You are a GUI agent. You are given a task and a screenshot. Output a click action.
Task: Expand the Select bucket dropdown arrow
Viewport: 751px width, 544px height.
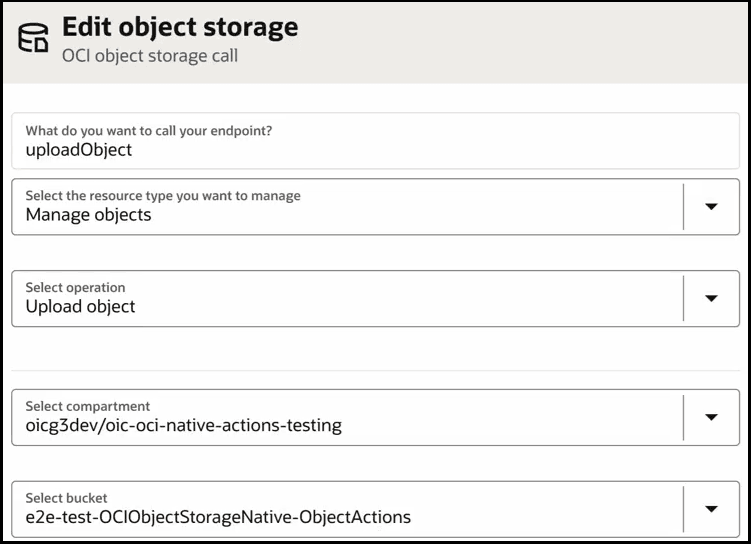711,508
